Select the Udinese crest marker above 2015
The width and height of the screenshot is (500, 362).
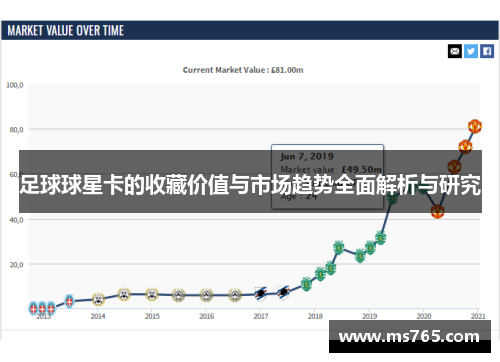[152, 294]
